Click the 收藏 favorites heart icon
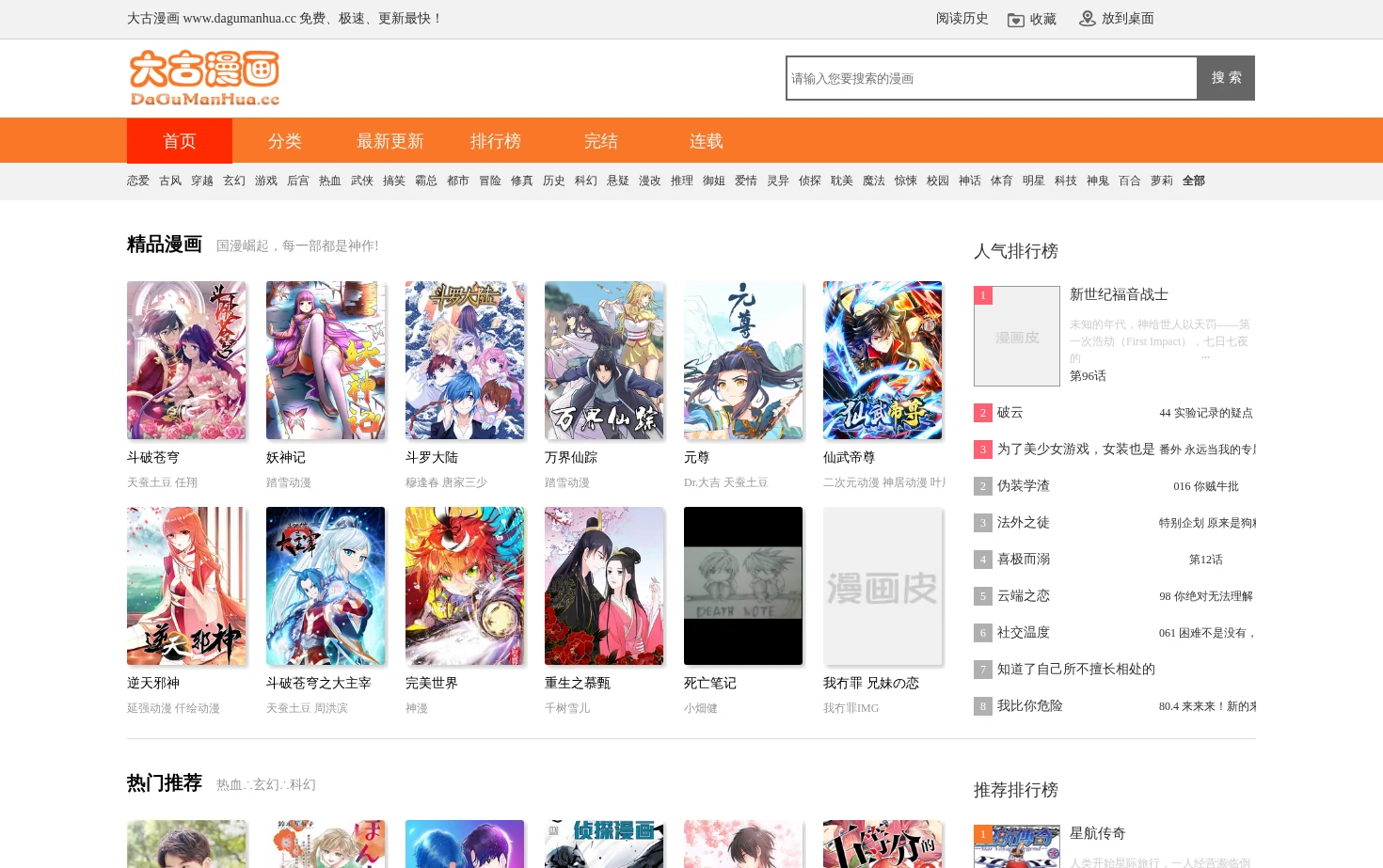 coord(1016,20)
